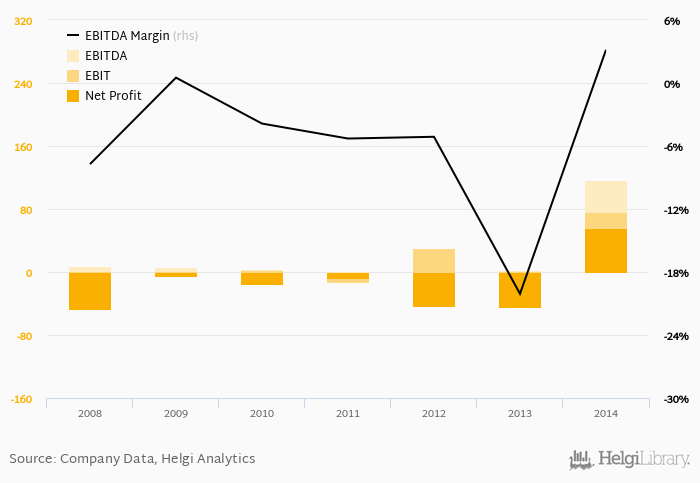Click the EBITDA legend color swatch
This screenshot has width=700, height=483.
(x=73, y=56)
